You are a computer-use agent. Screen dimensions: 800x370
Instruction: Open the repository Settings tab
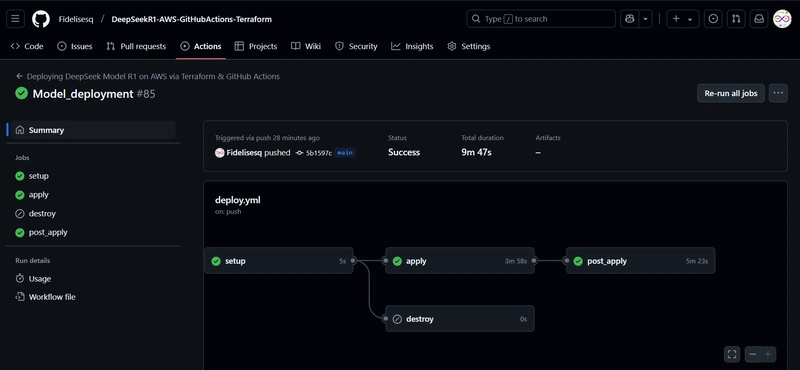pyautogui.click(x=469, y=46)
